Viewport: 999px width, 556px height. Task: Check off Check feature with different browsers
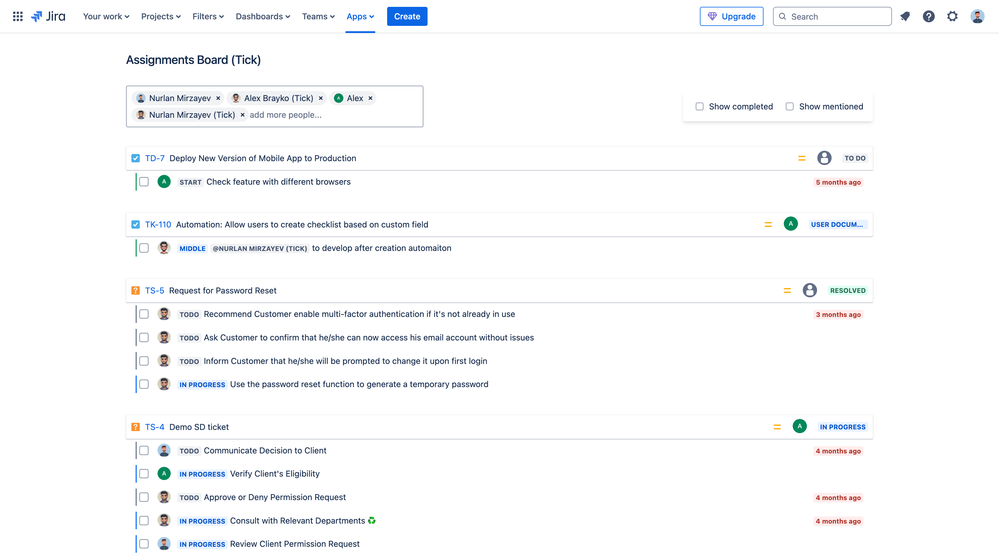tap(144, 182)
